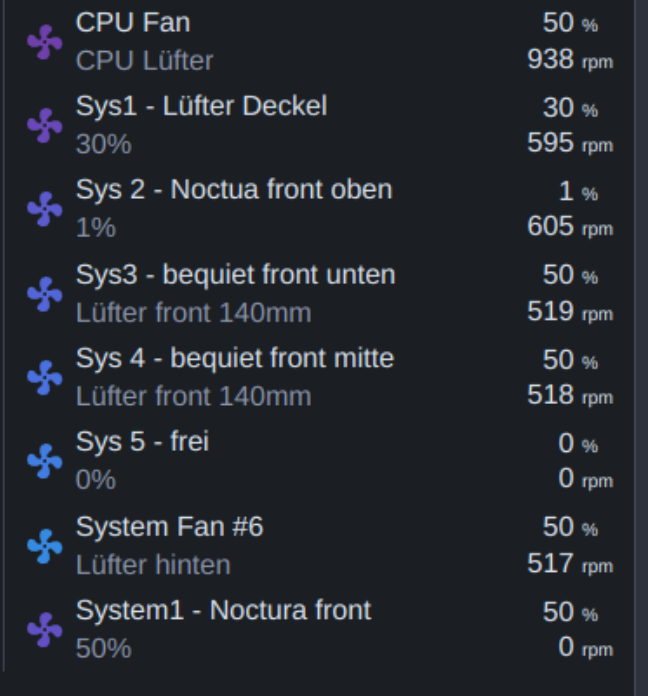Screen dimensions: 648x696
Task: Click the Sys1 Lüfter Deckel fan icon
Action: [x=44, y=125]
